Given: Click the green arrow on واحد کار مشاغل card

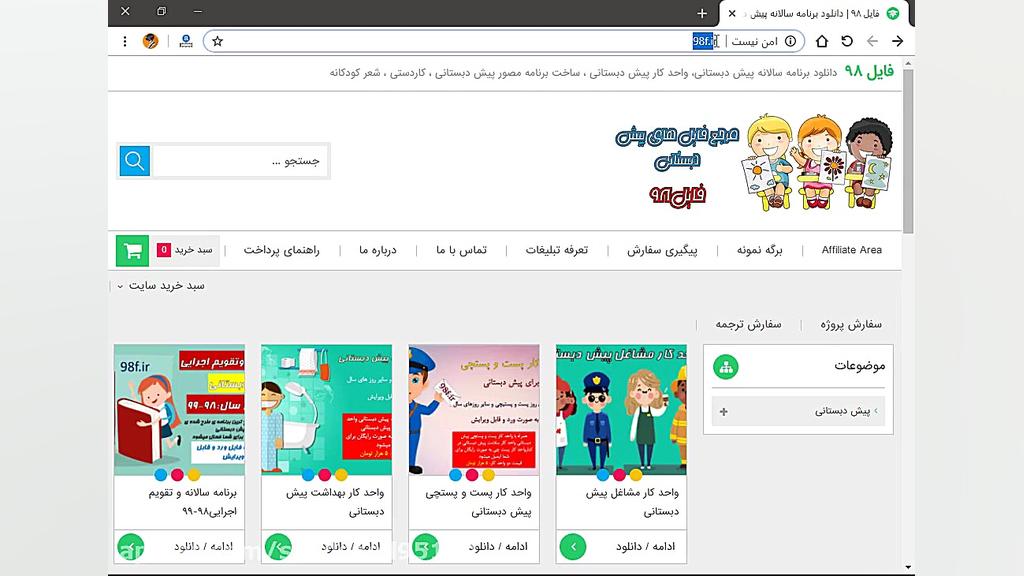Looking at the screenshot, I should (572, 547).
